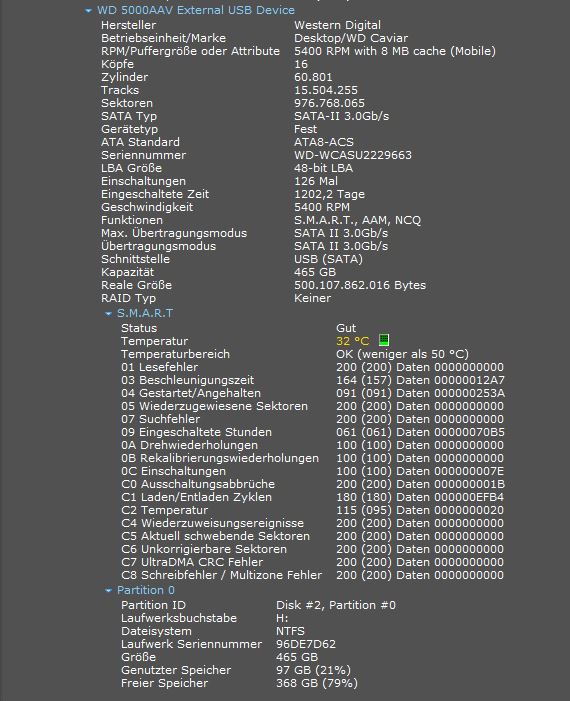570x701 pixels.
Task: Collapse the Partition 0 section arrow
Action: (x=108, y=591)
